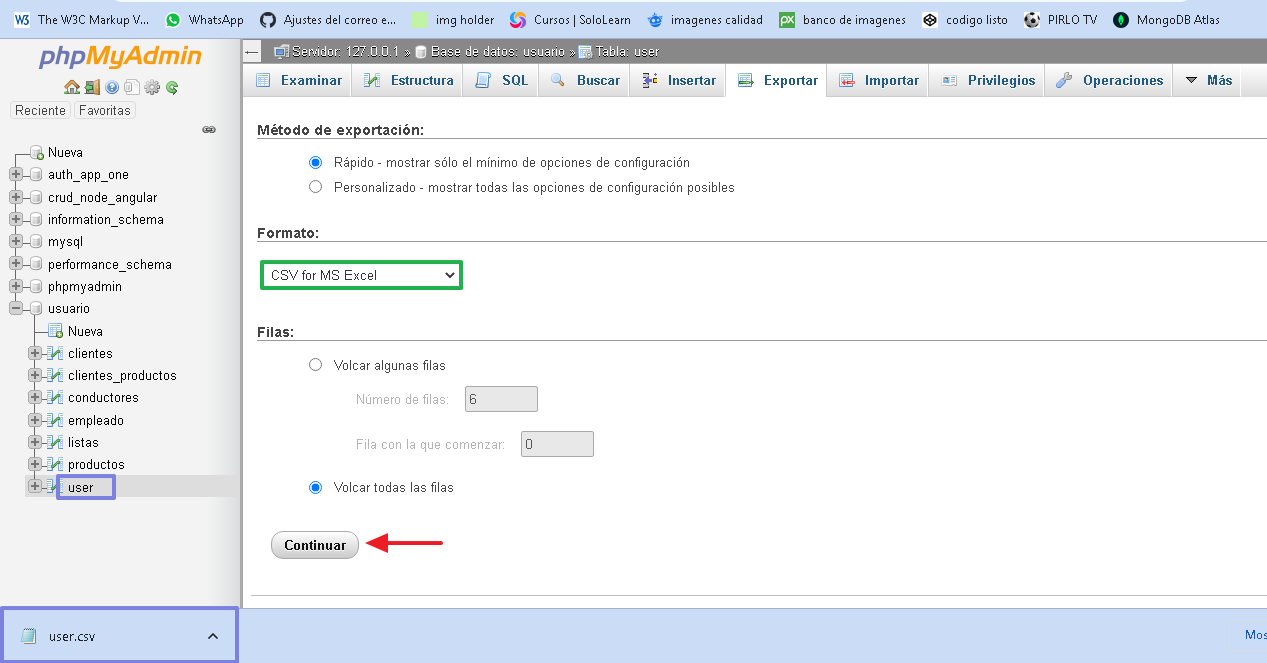Click the Número de filas input field
1267x663 pixels.
500,398
